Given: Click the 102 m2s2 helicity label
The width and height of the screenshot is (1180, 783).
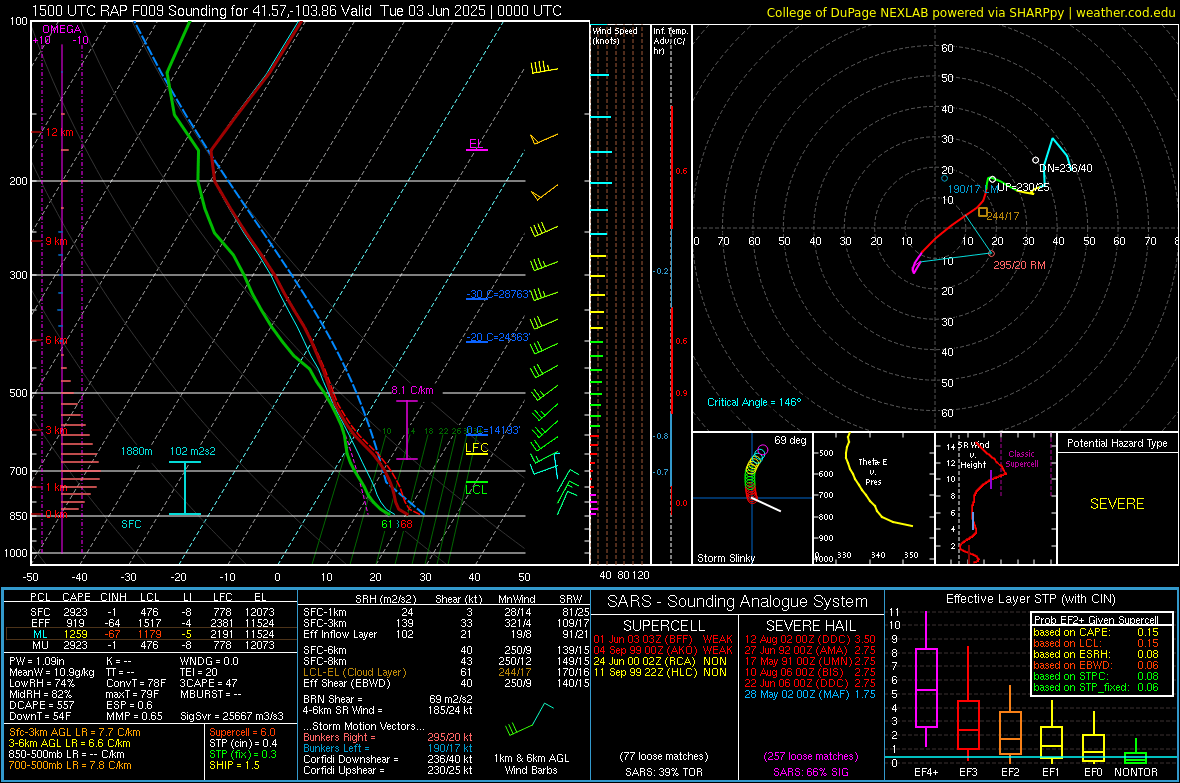Looking at the screenshot, I should click(x=193, y=451).
